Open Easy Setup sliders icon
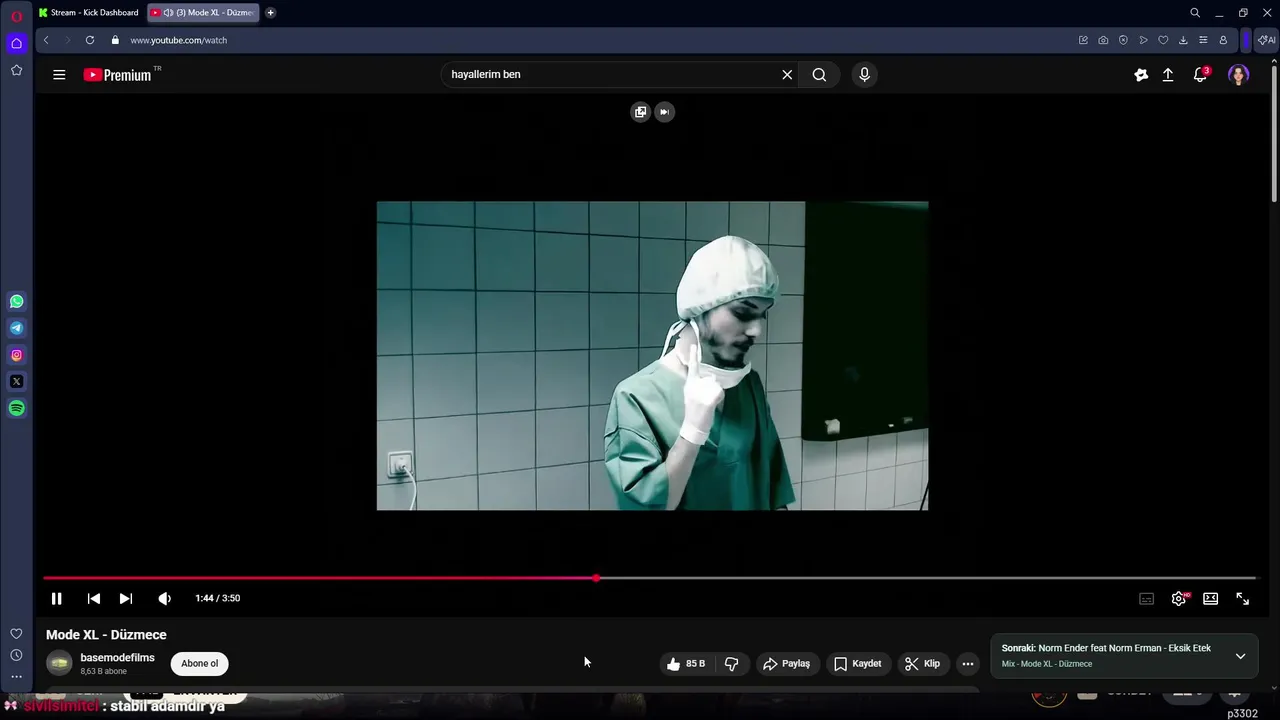The width and height of the screenshot is (1280, 720). (x=1203, y=40)
